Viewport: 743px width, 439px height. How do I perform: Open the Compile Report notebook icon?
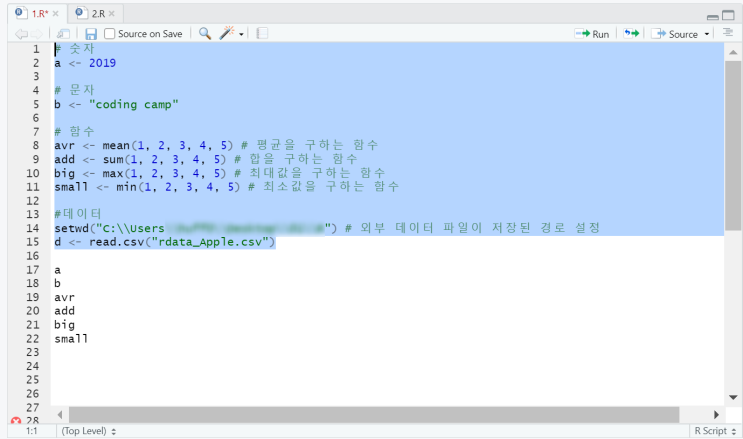point(262,33)
